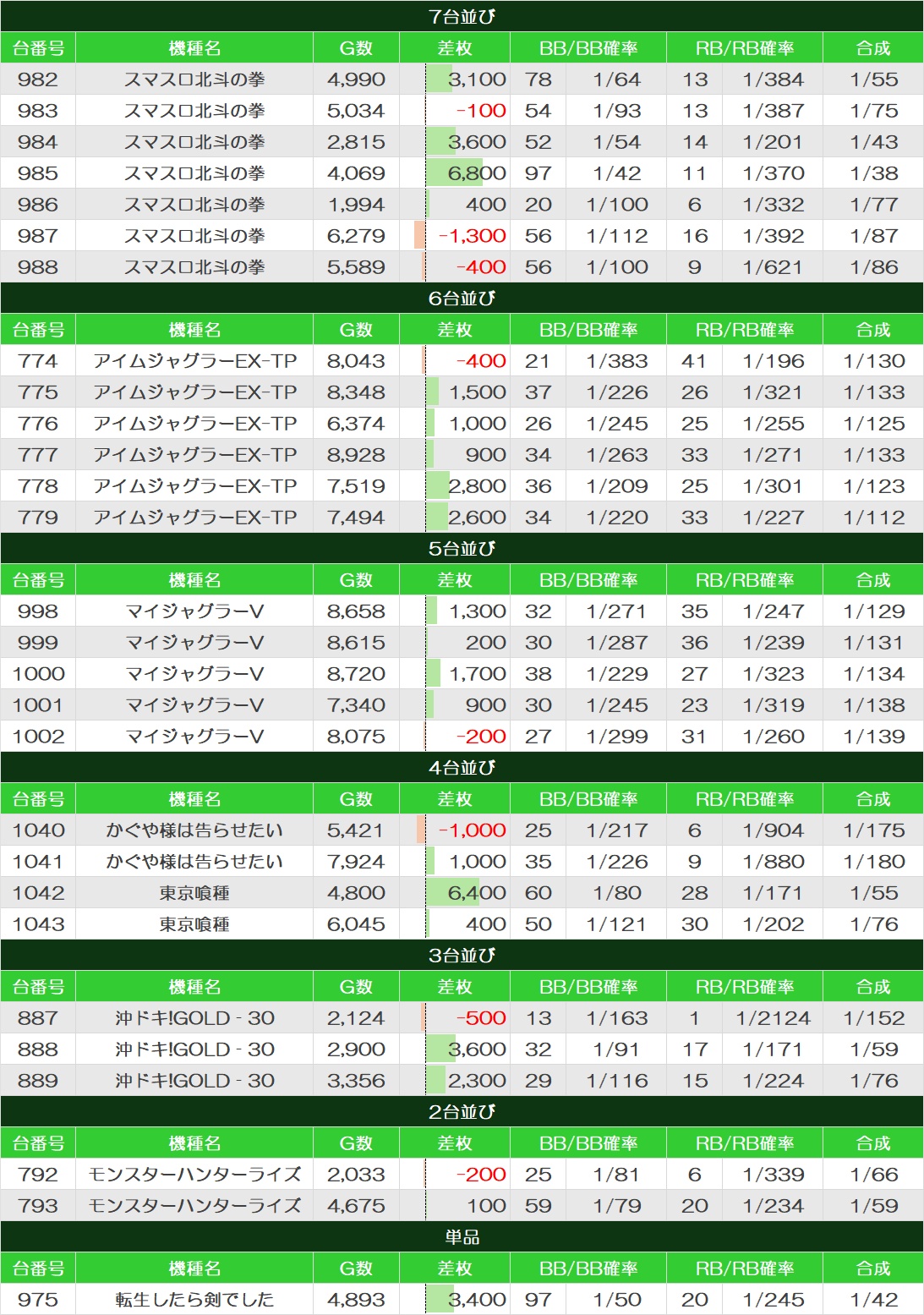Select the "5台並び" section heading
Image resolution: width=924 pixels, height=1315 pixels.
pos(462,548)
